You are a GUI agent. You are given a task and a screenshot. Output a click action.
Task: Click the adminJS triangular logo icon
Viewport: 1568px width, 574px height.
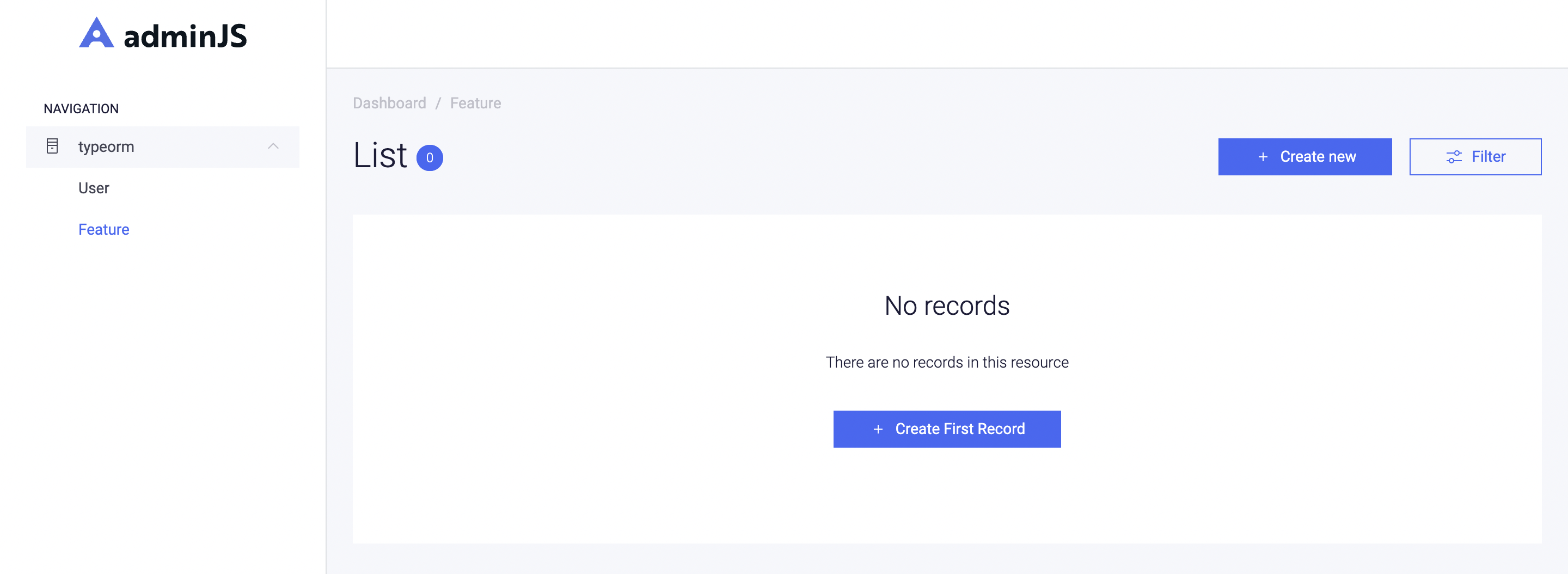(x=96, y=33)
